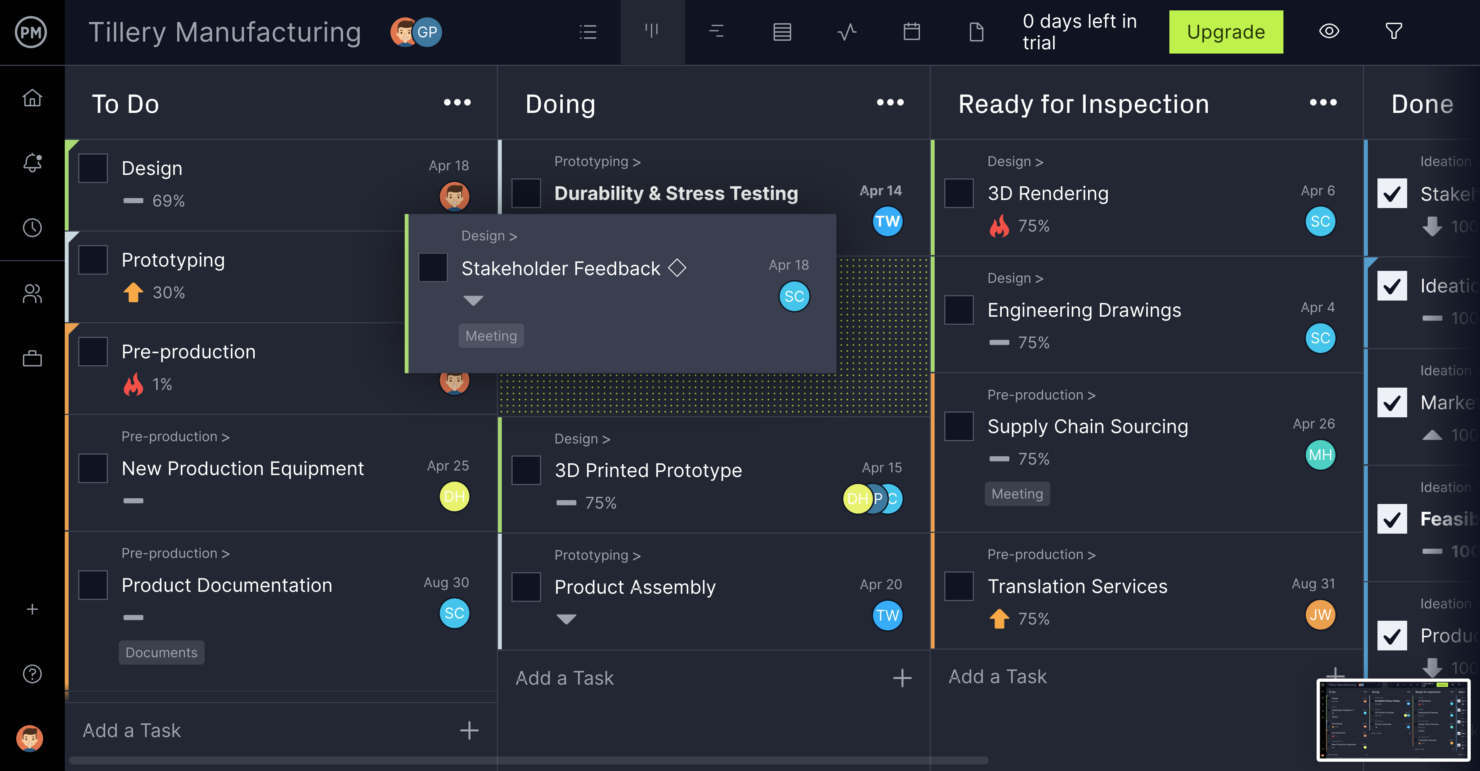Click SC assignee on Stakeholder Feedback

click(x=794, y=296)
